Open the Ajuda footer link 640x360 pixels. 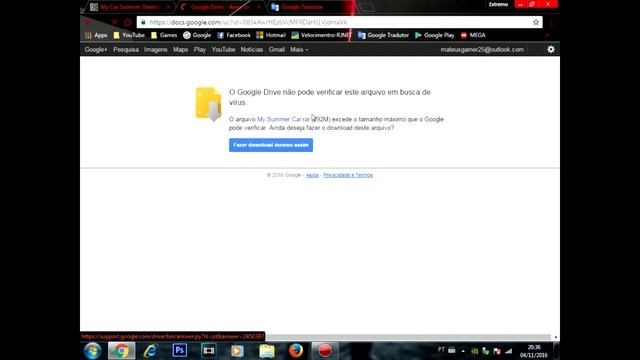(x=312, y=175)
